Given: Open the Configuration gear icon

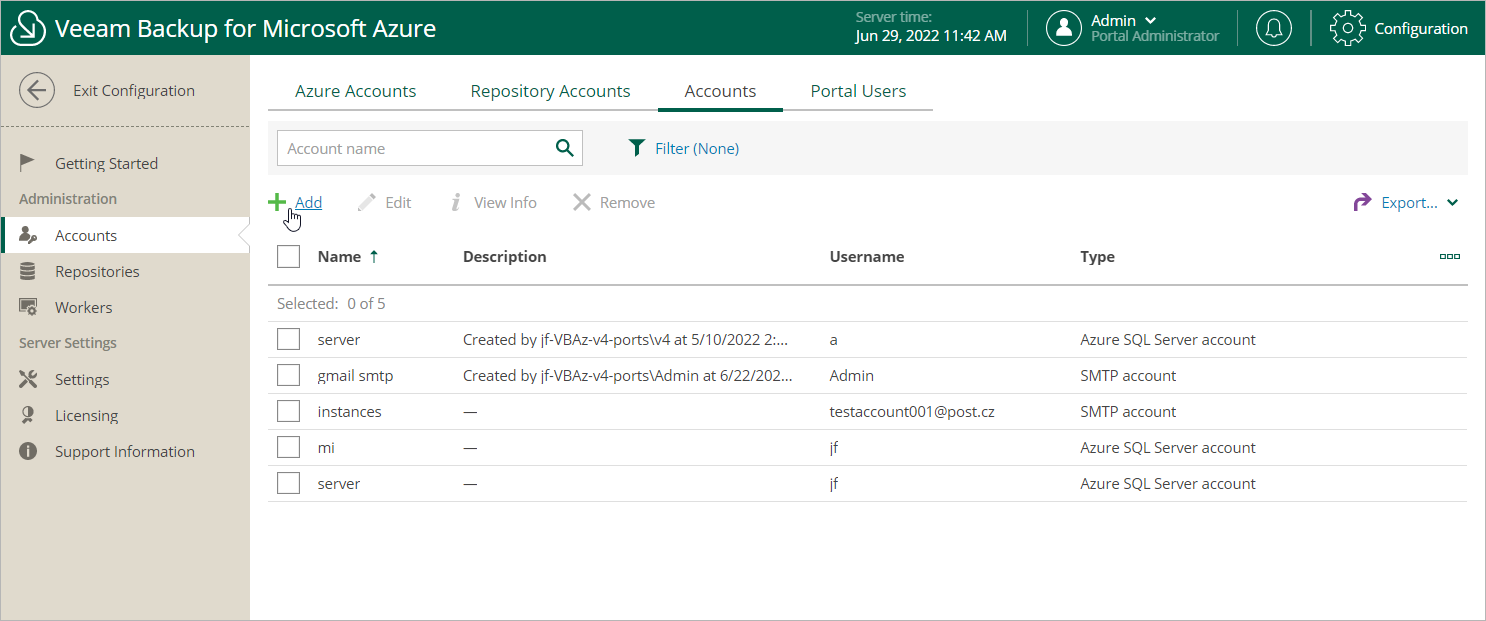Looking at the screenshot, I should [1347, 28].
